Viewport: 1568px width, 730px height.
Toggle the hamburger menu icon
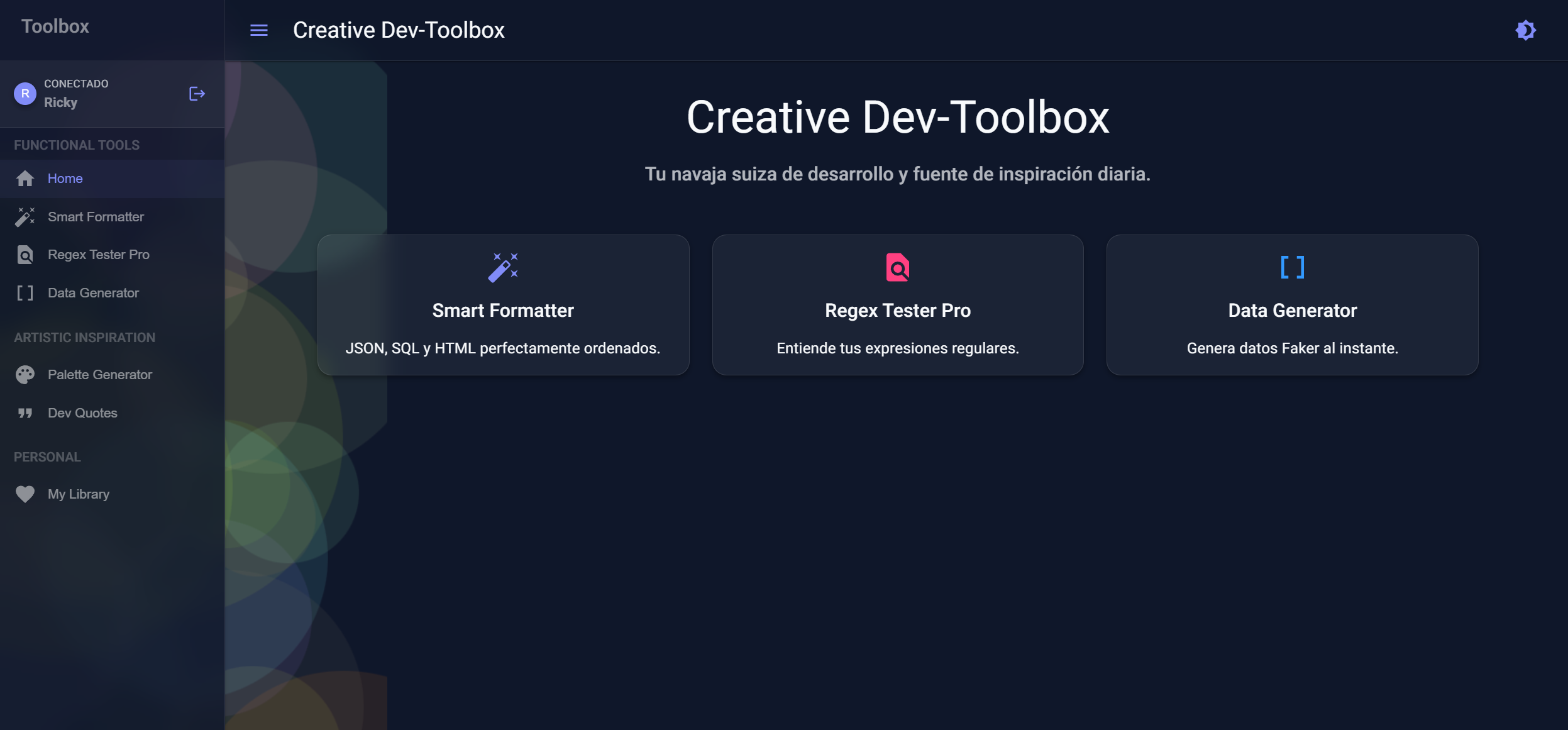[x=259, y=30]
